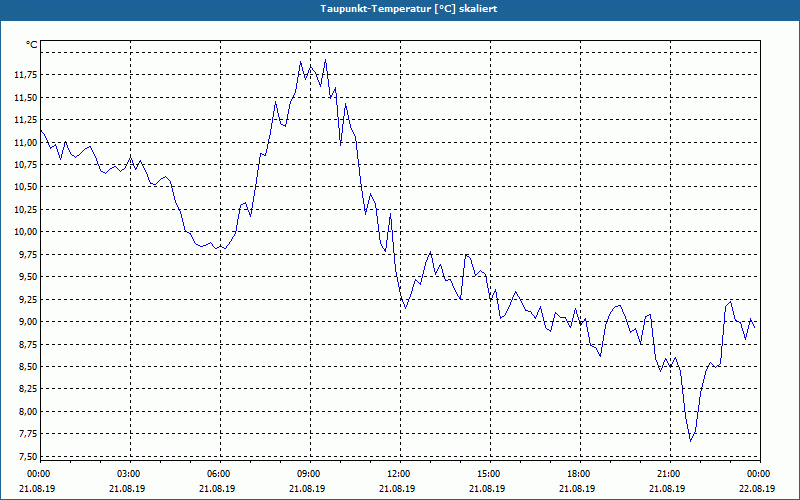
Task: Click the 12:00 time axis label
Action: coord(398,474)
